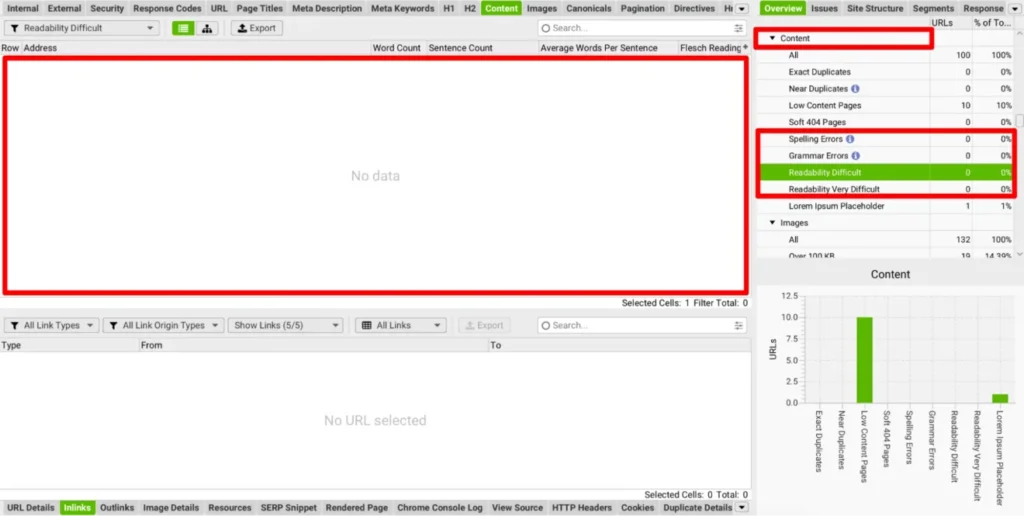Click the top Export button
Screen dimensions: 1024x516
pyautogui.click(x=256, y=28)
